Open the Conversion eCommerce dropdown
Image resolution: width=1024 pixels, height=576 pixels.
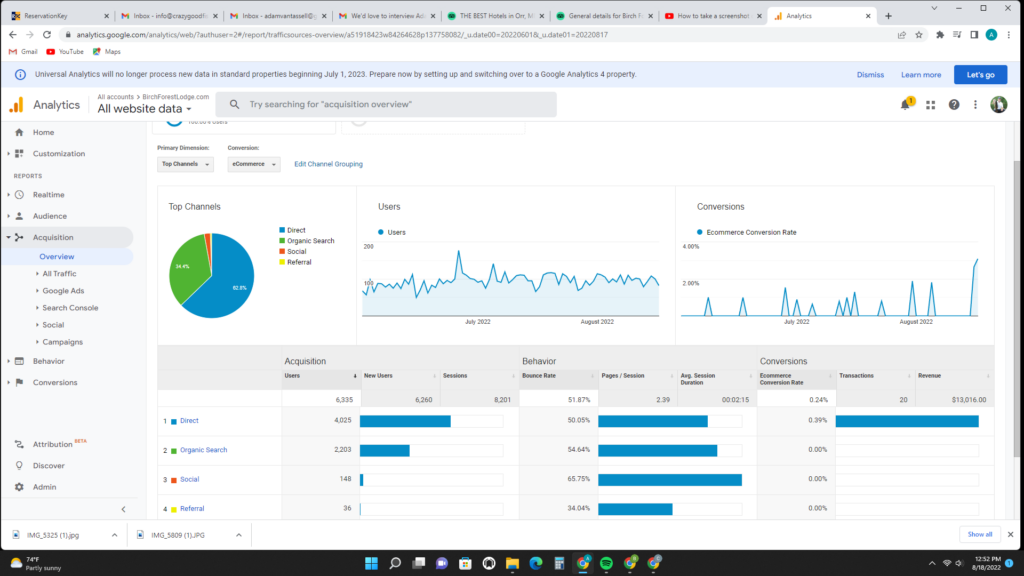254,164
